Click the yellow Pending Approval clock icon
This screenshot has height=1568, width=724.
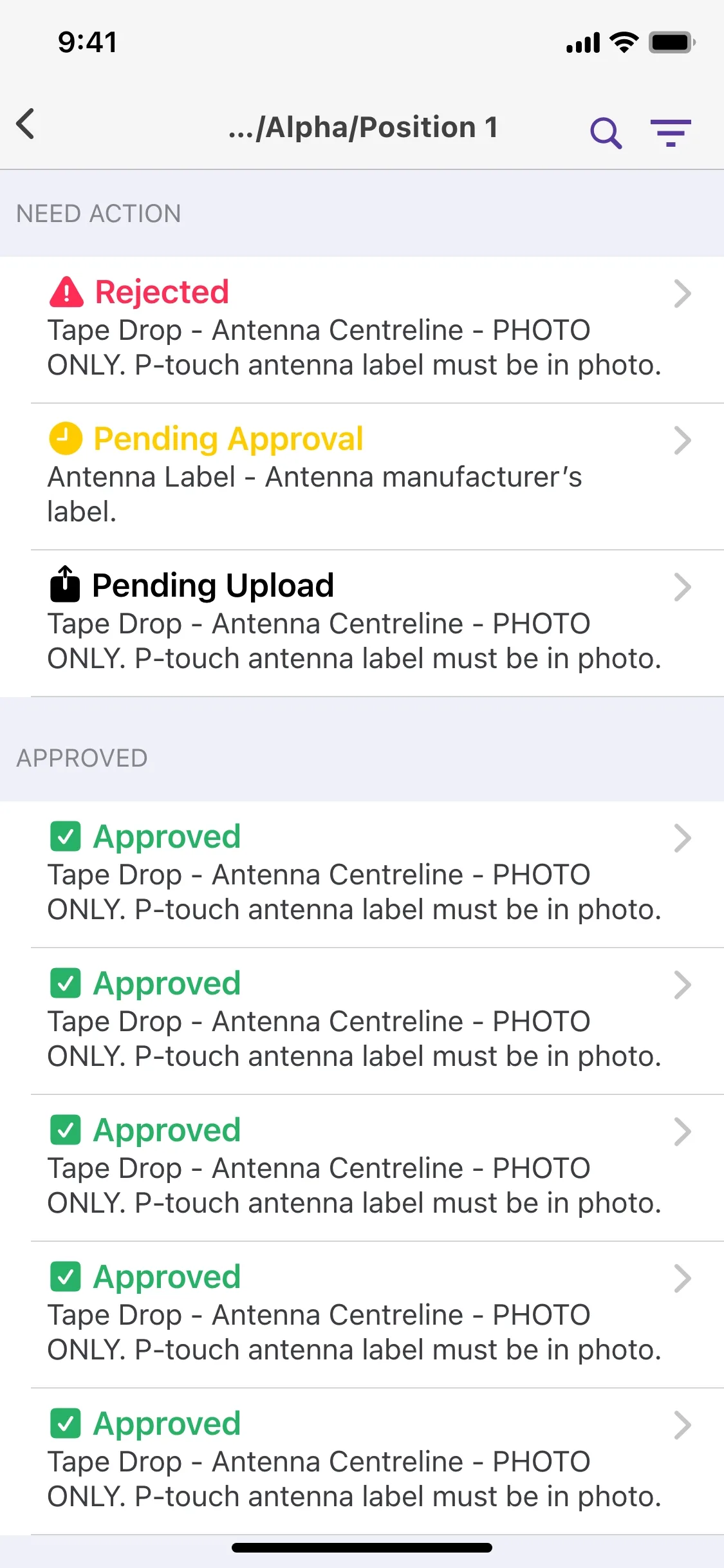tap(66, 438)
